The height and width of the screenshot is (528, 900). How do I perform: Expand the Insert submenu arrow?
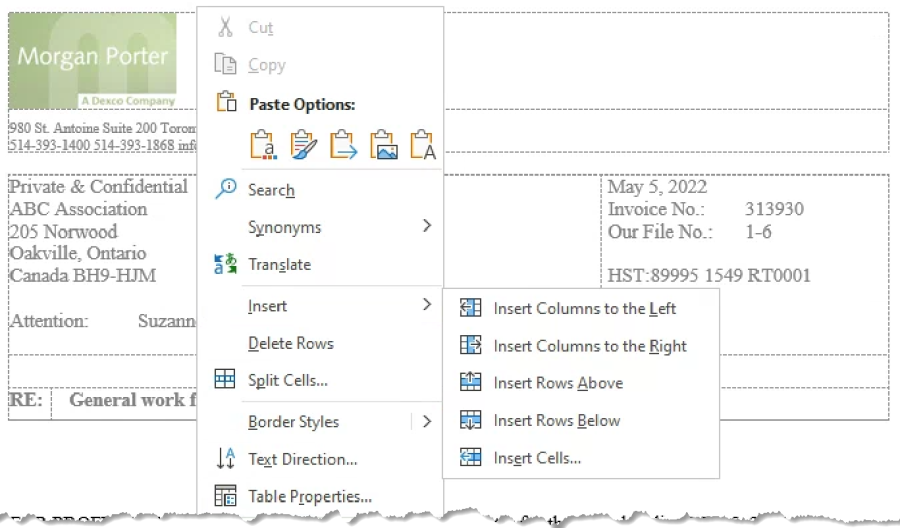point(426,304)
